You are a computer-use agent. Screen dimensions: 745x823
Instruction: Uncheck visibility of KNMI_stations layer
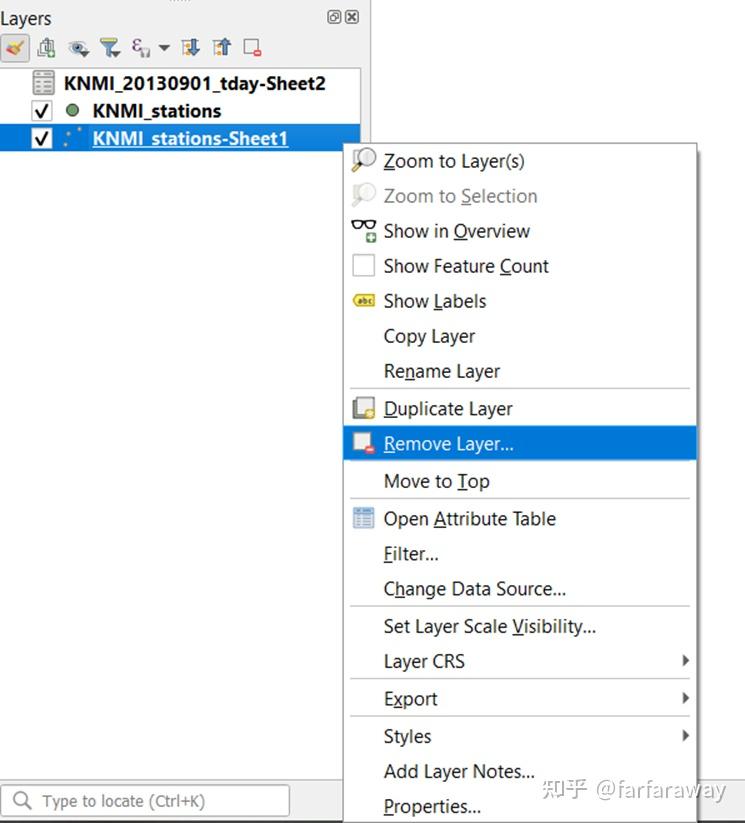[x=42, y=111]
